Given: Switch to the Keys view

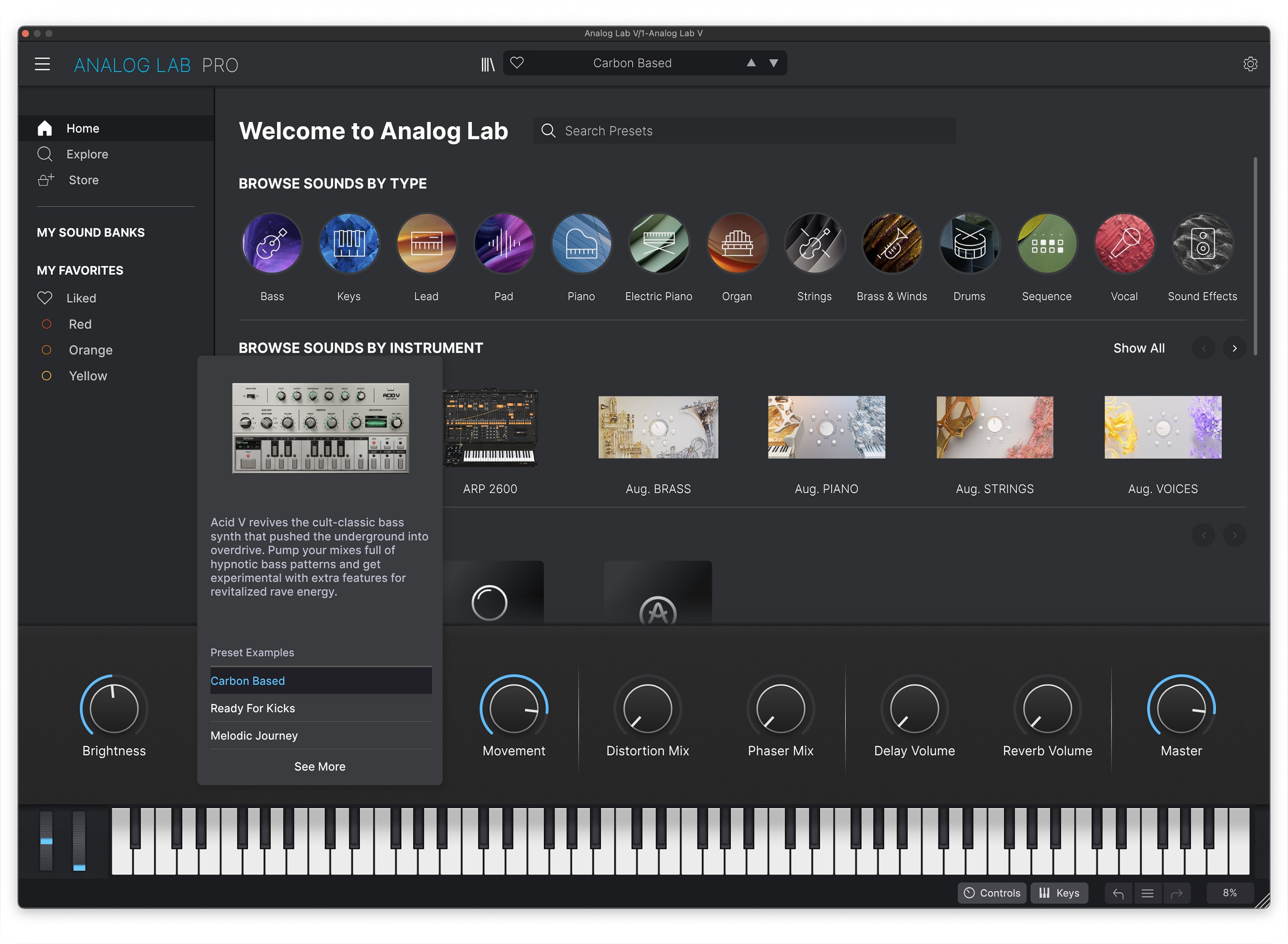Looking at the screenshot, I should (1059, 893).
